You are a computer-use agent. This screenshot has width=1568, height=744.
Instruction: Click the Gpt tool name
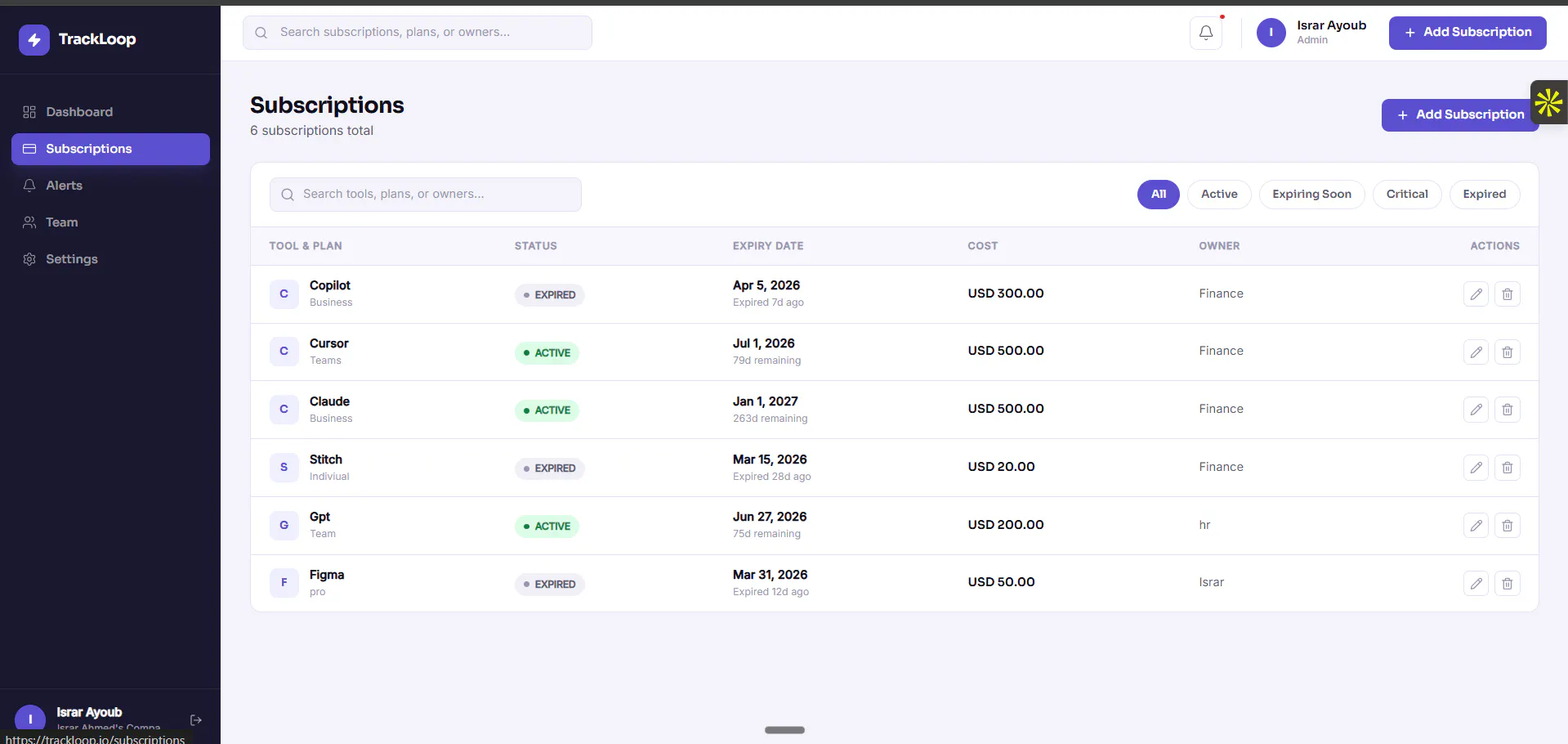tap(319, 518)
